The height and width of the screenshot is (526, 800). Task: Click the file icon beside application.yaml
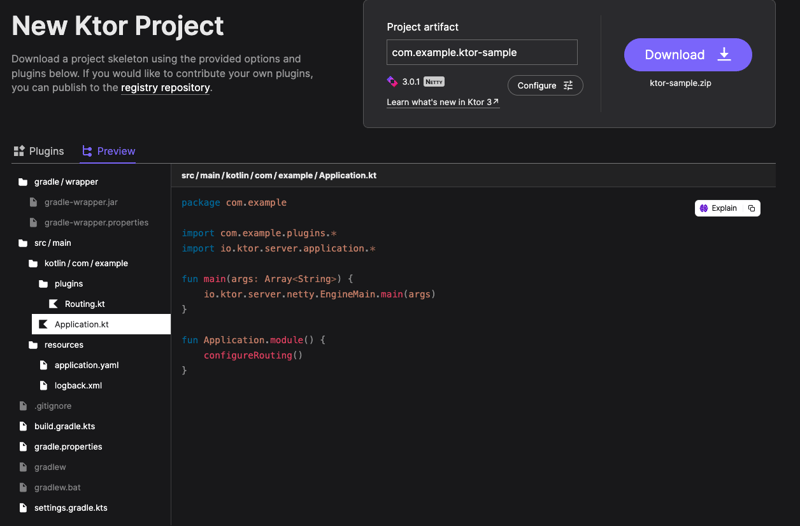click(x=43, y=365)
